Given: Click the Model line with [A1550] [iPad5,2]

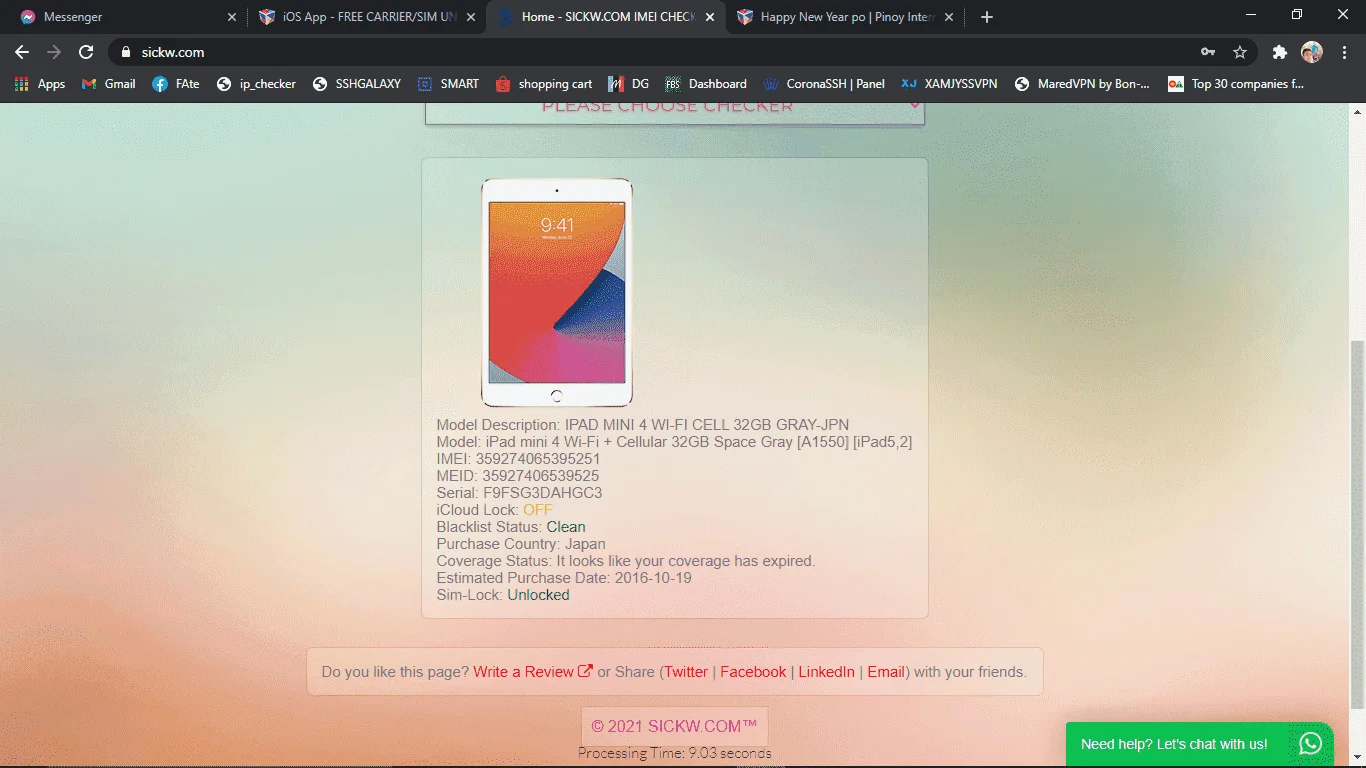Looking at the screenshot, I should tap(674, 442).
